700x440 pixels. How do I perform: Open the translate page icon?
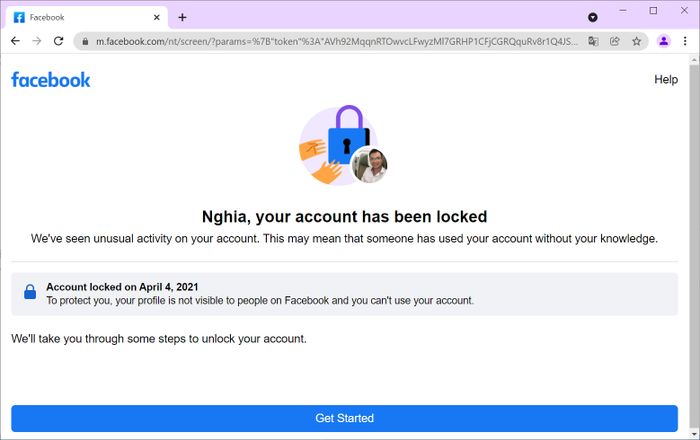click(593, 42)
